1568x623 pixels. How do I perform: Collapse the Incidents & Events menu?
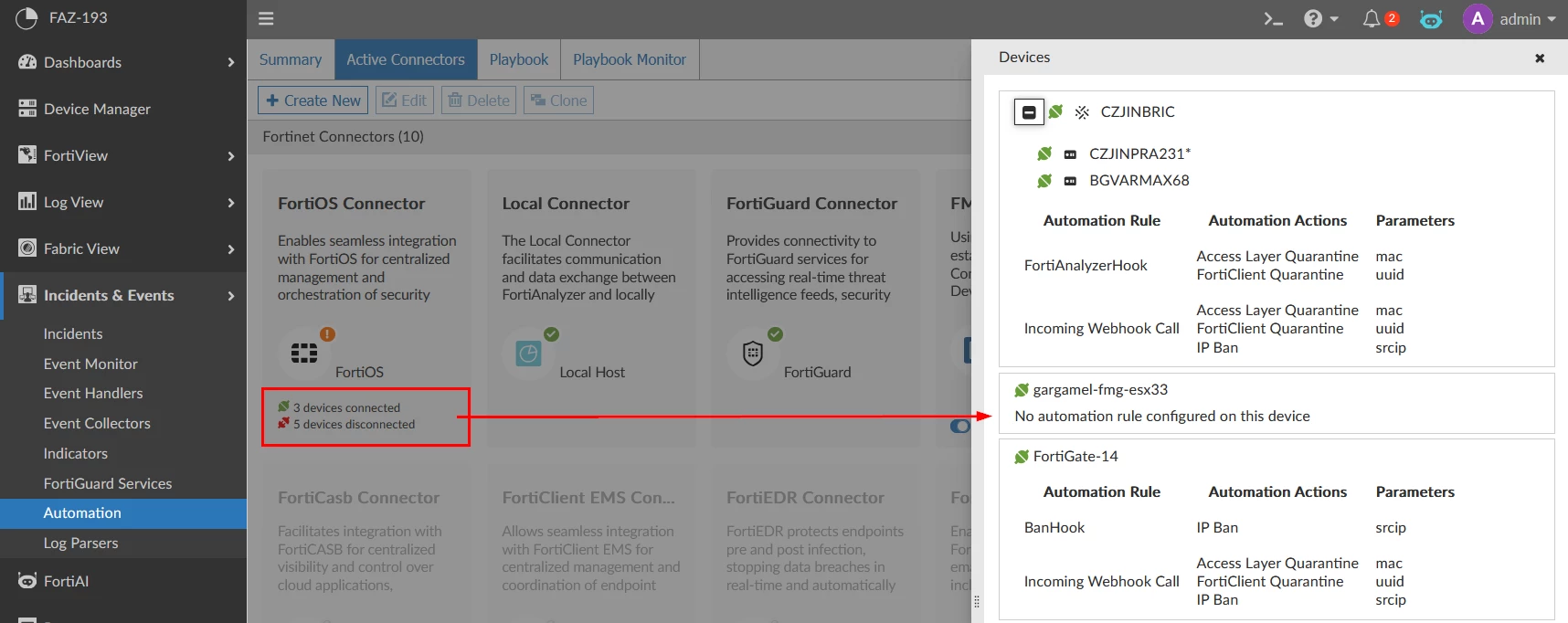(x=123, y=295)
